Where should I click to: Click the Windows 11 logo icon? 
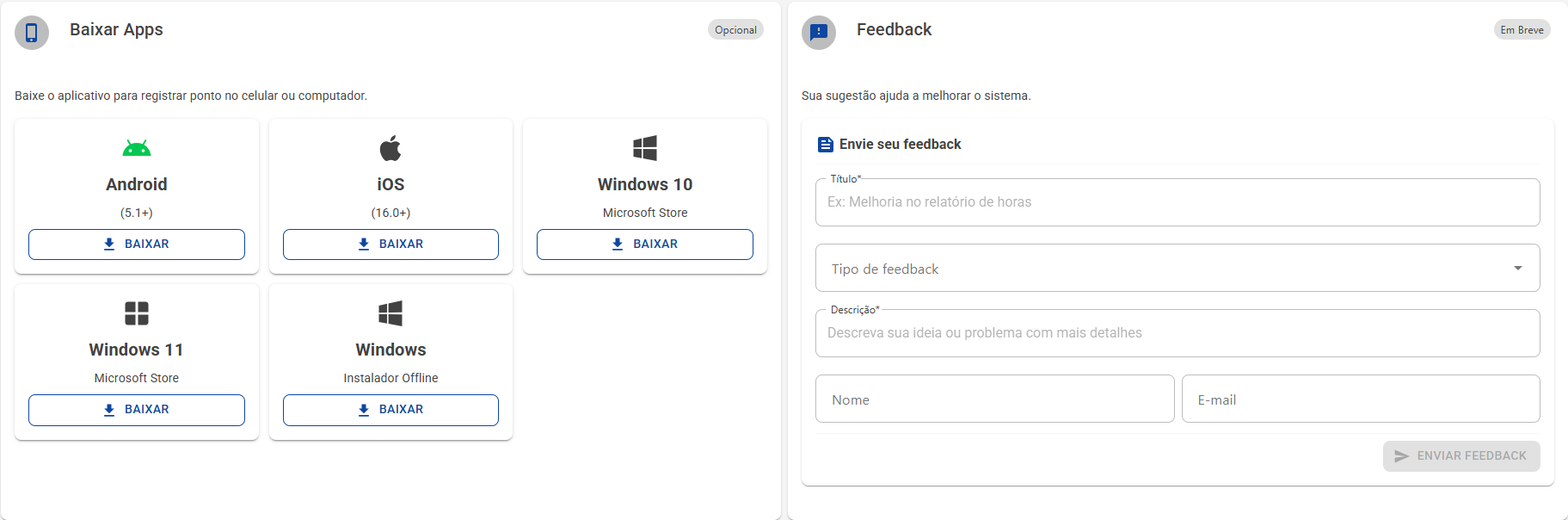click(137, 313)
